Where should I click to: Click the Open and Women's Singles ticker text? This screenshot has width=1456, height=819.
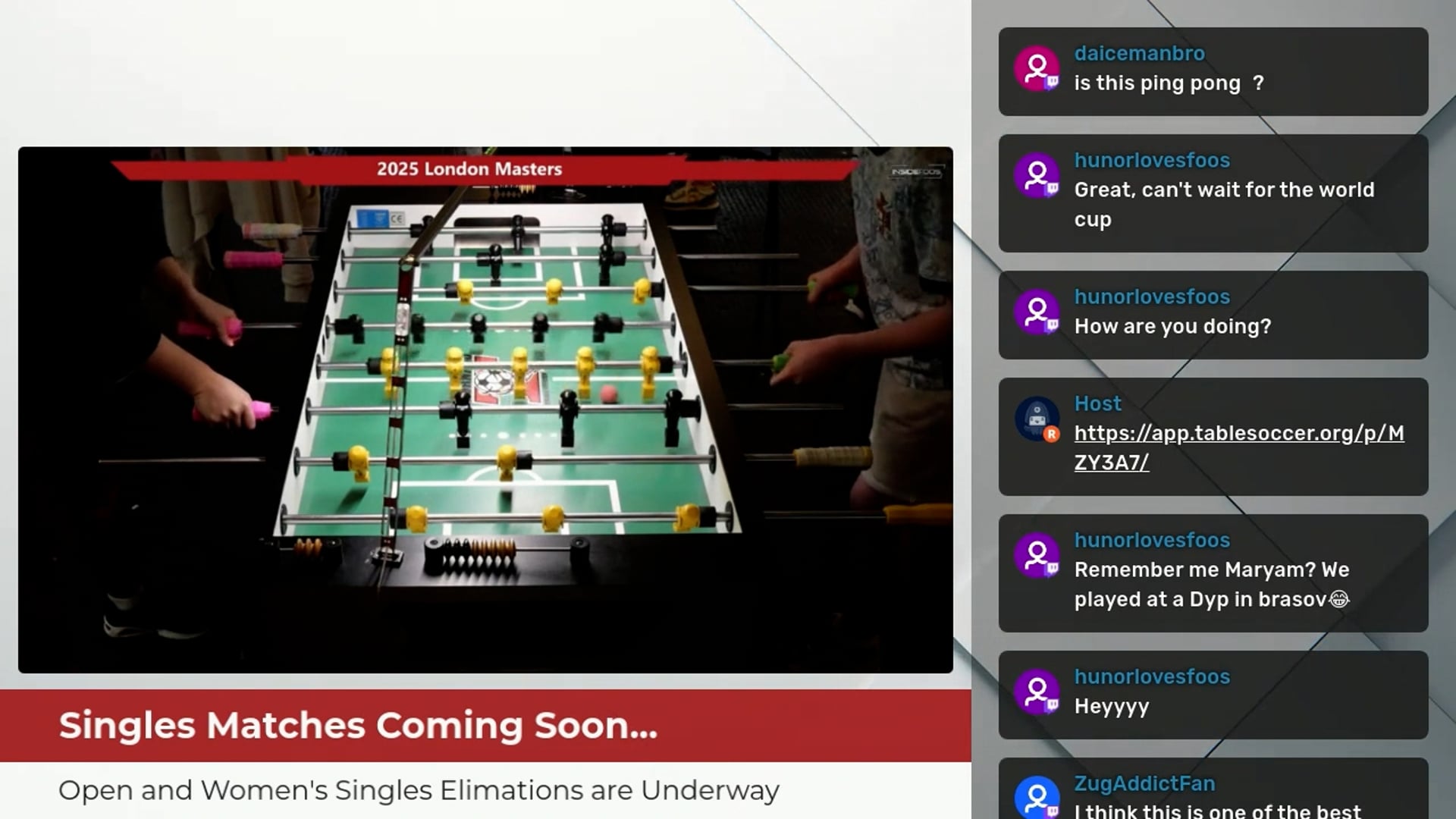point(419,790)
